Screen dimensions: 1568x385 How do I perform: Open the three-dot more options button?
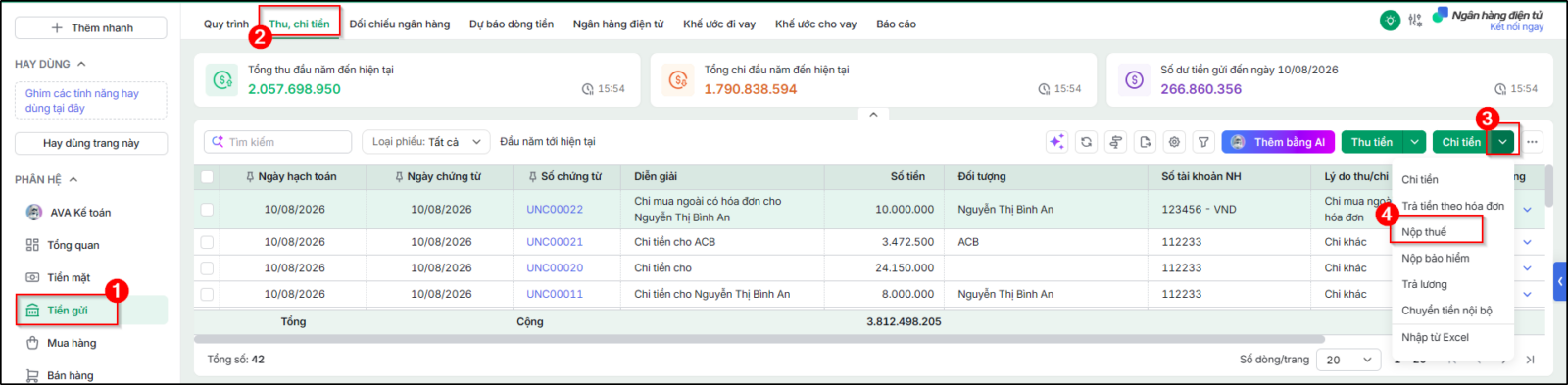point(1532,142)
